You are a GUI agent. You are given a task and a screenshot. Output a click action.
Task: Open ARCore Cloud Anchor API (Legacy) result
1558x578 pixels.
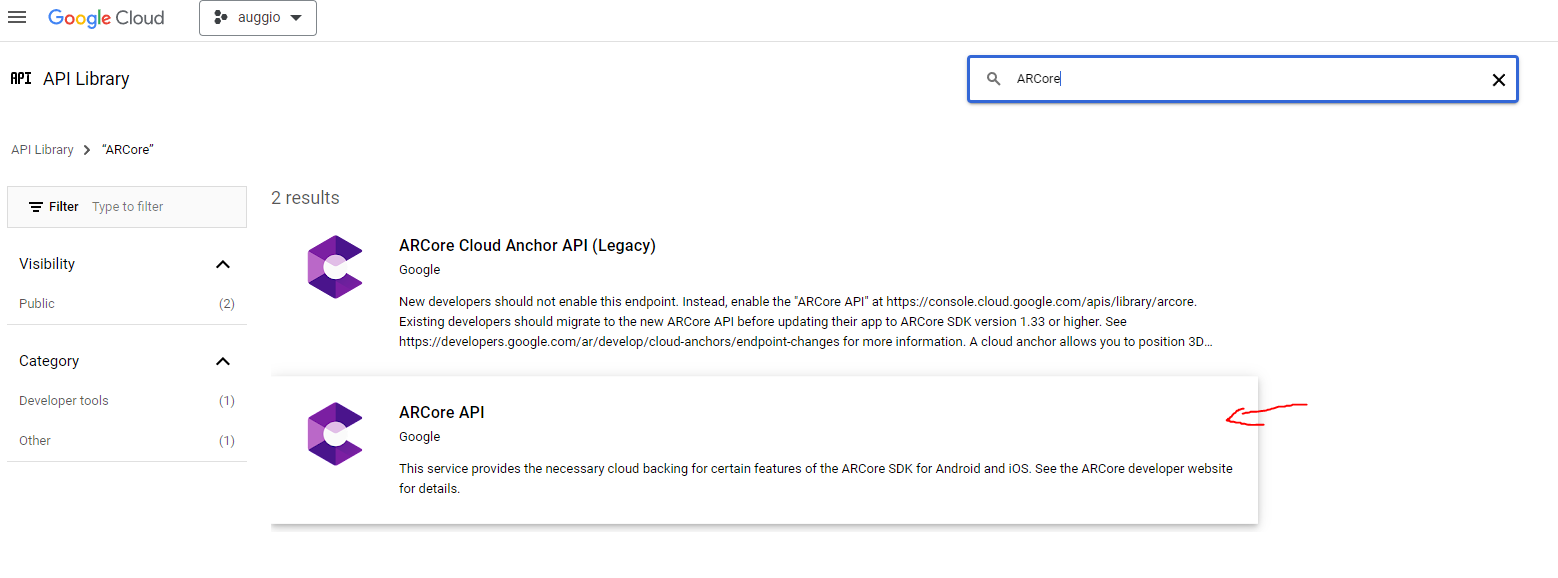coord(527,245)
